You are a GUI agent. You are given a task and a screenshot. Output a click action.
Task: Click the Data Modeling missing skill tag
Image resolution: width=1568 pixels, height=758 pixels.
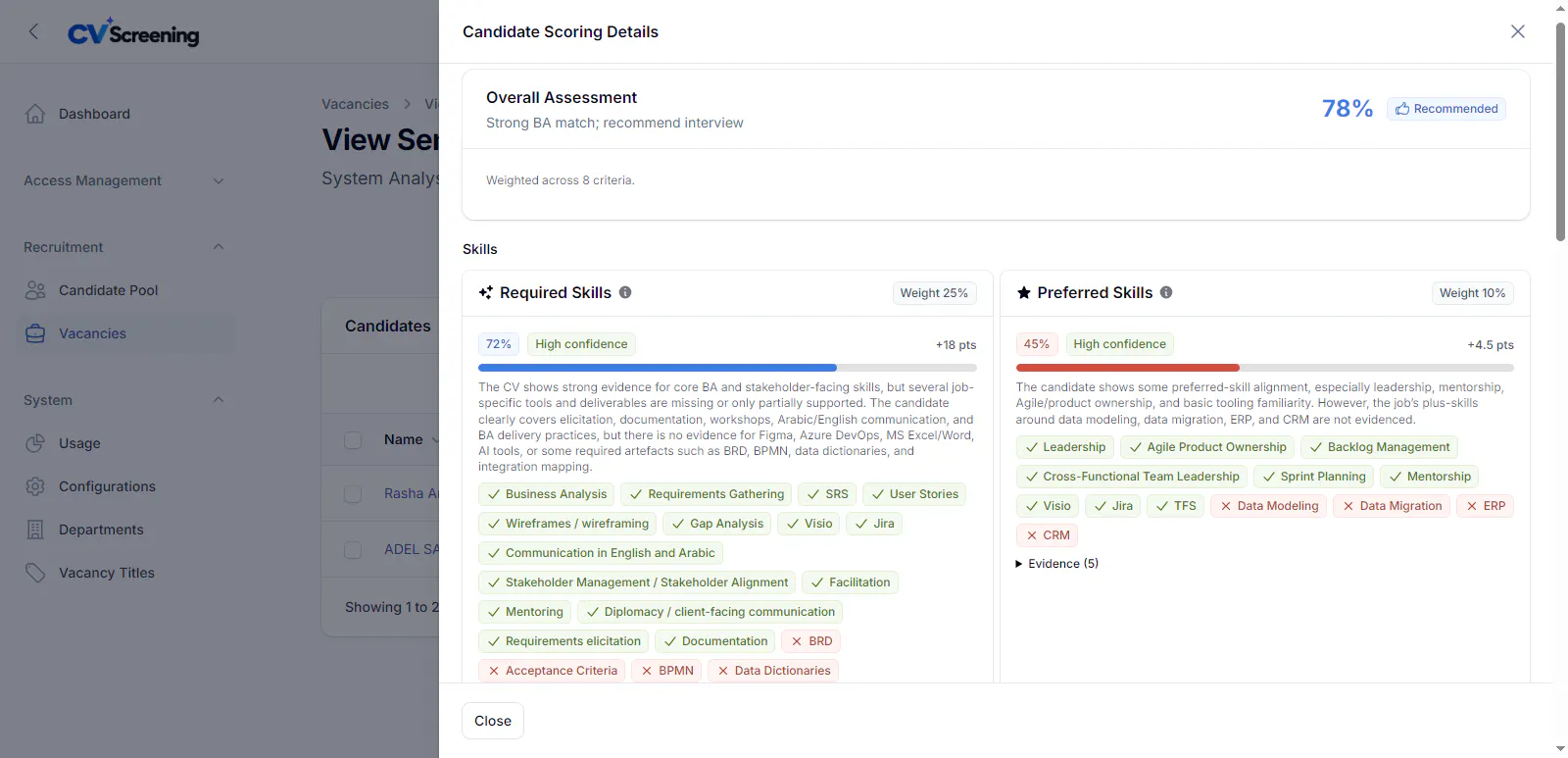pyautogui.click(x=1268, y=506)
